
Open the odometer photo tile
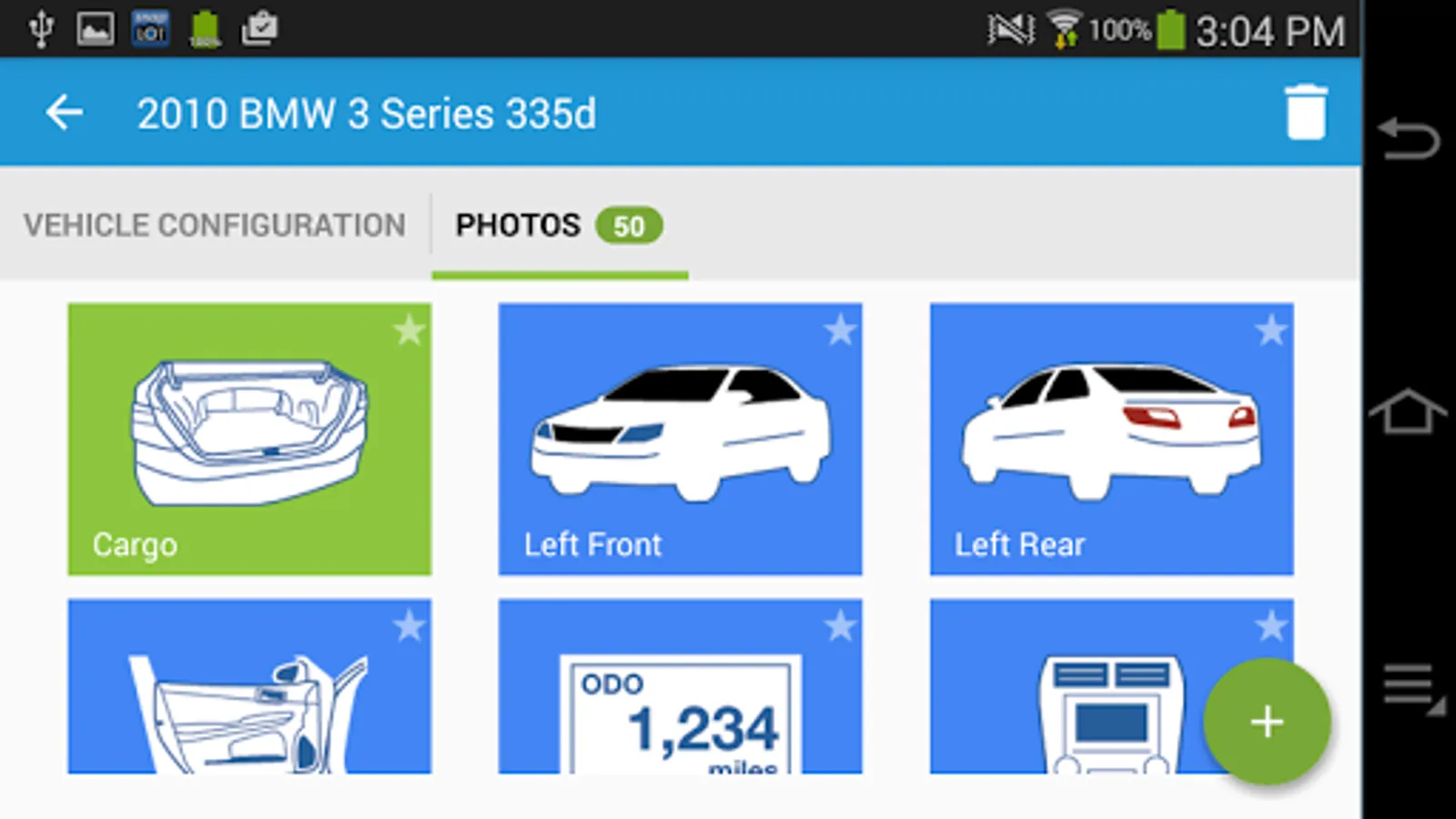click(x=680, y=686)
